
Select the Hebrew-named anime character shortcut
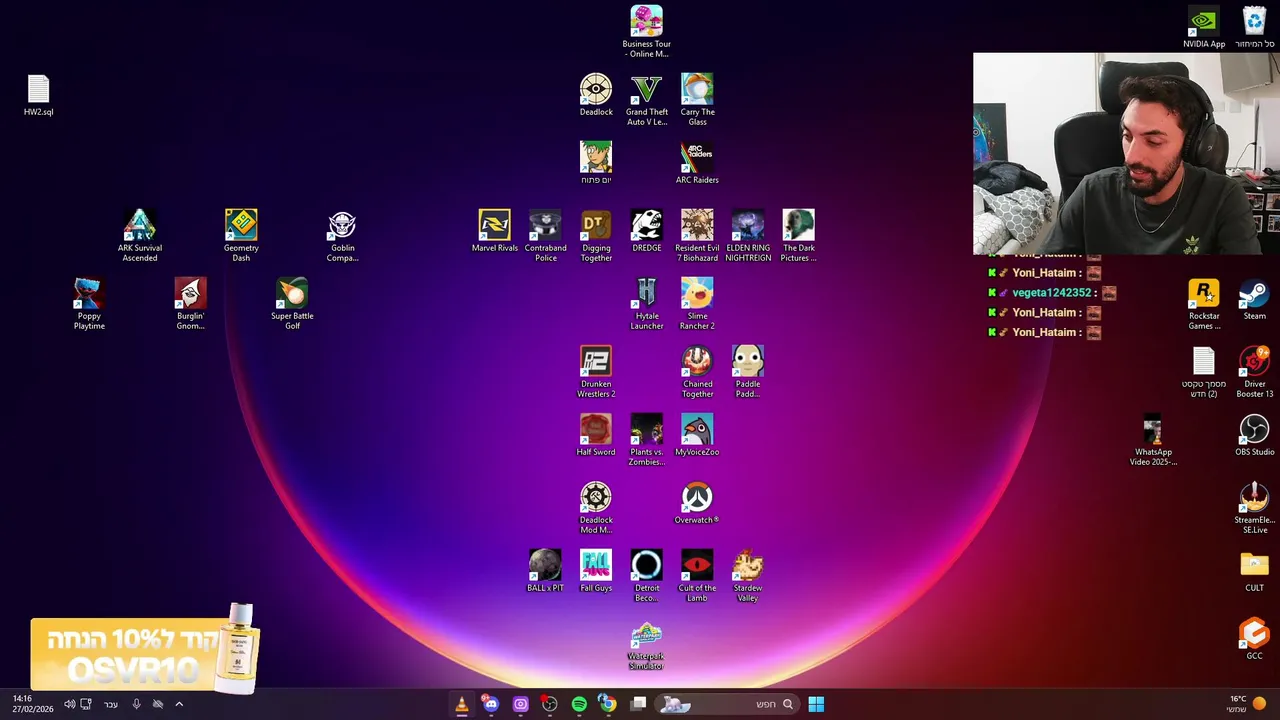point(596,163)
